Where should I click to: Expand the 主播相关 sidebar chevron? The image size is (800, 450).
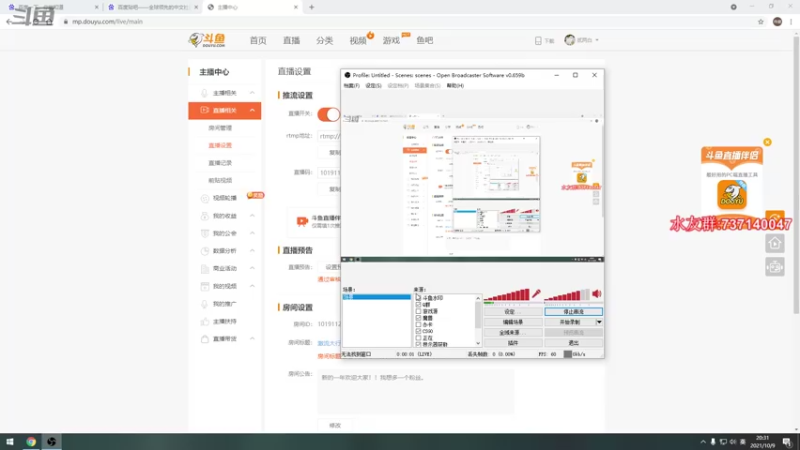click(x=252, y=93)
